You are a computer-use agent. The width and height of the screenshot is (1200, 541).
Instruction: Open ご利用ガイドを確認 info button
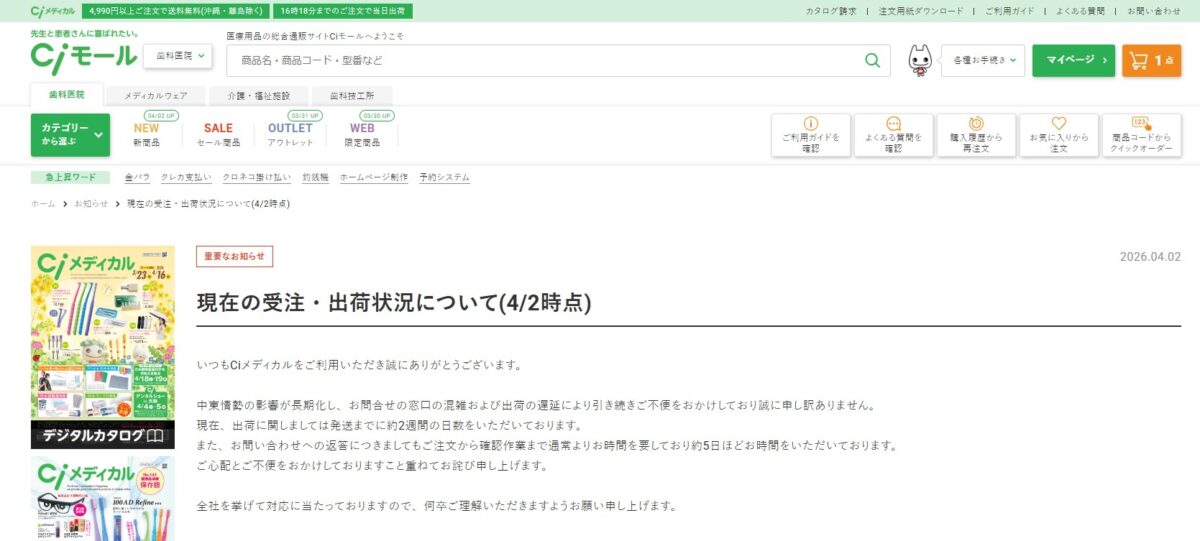[811, 135]
